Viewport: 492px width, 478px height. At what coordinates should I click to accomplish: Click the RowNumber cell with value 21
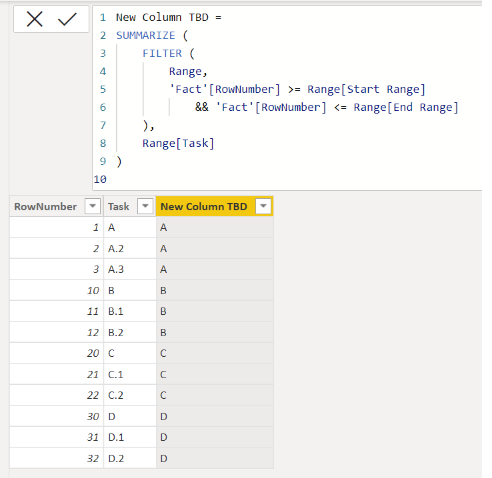tap(56, 374)
